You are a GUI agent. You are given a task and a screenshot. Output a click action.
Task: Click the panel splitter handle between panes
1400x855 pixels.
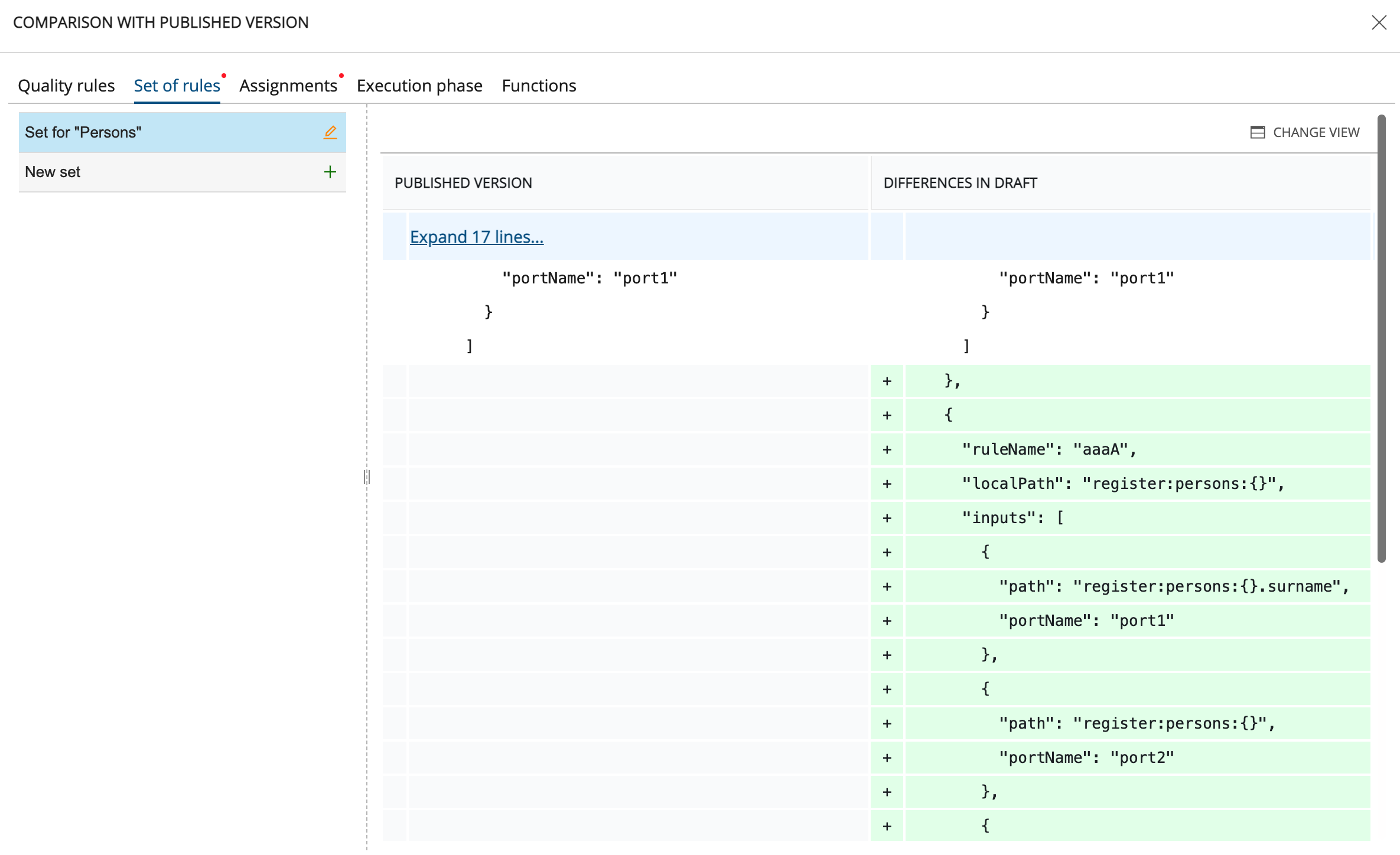(x=367, y=477)
